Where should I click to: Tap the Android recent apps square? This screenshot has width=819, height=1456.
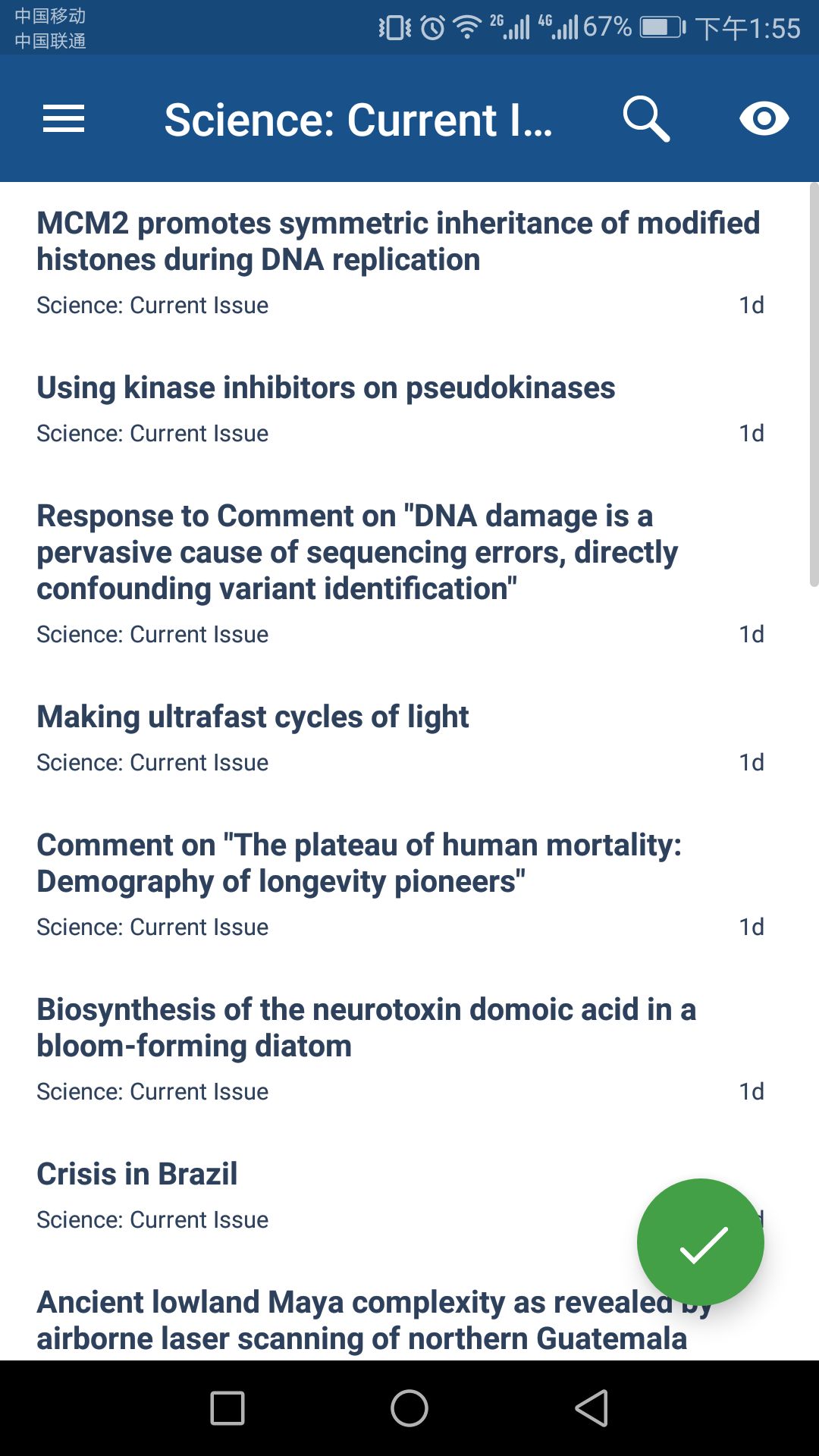[x=227, y=1408]
